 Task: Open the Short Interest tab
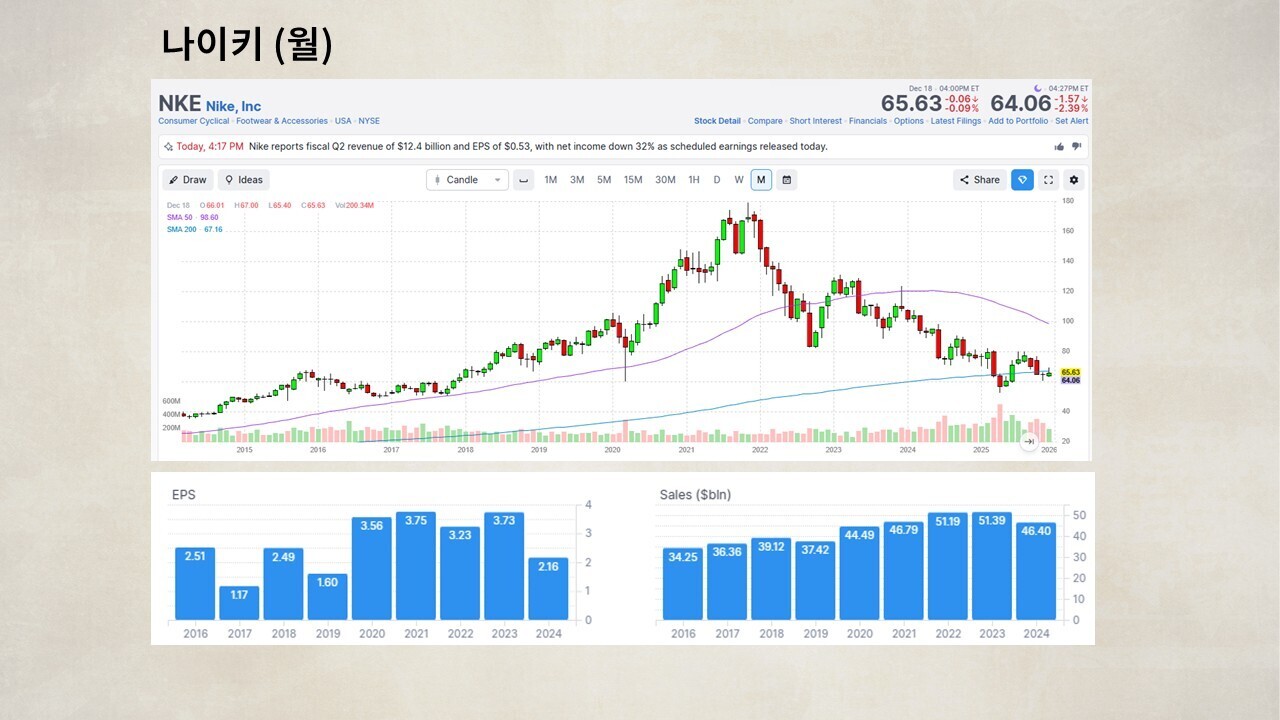816,121
